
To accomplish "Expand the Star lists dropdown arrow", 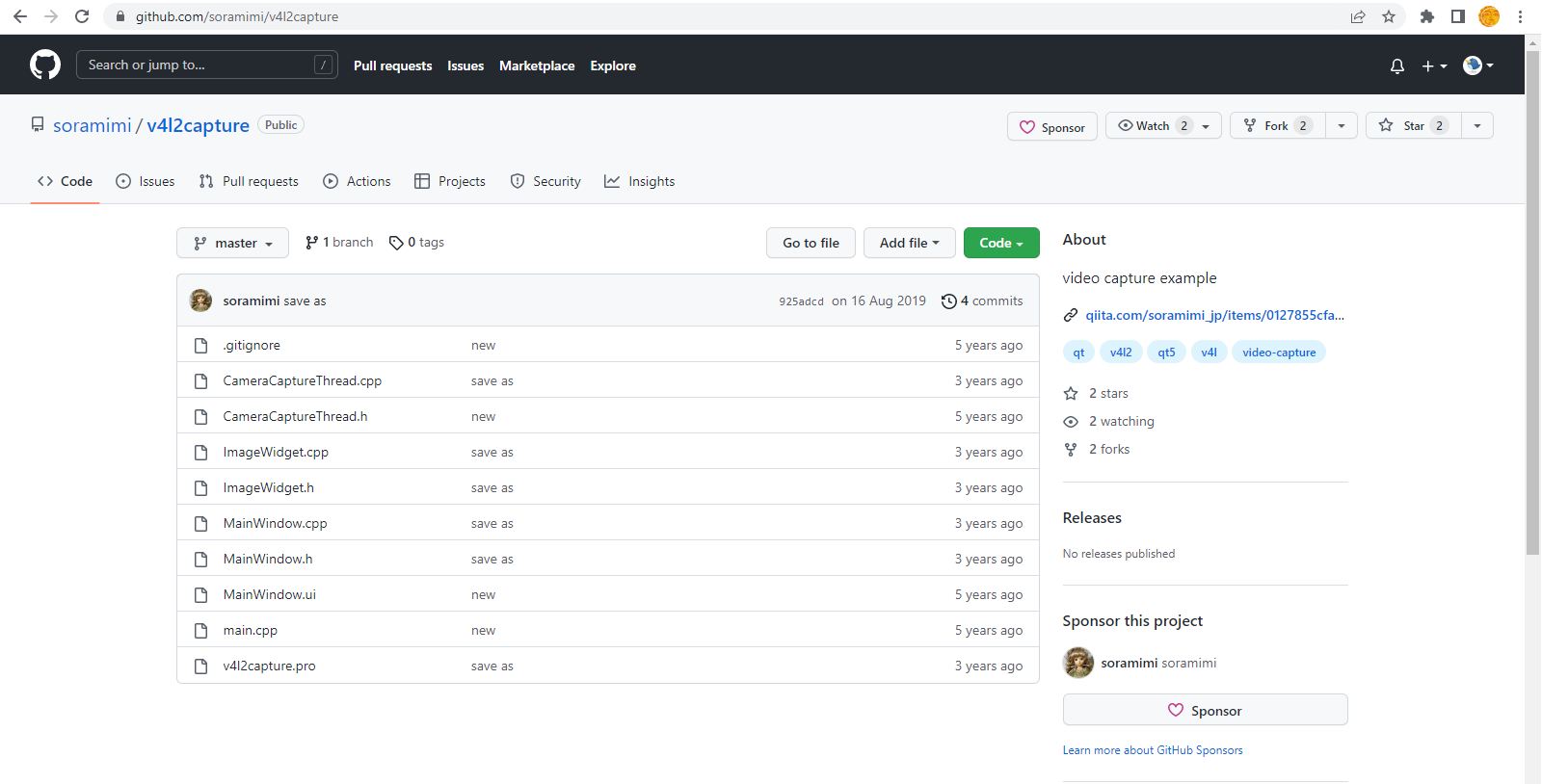I will click(x=1477, y=125).
